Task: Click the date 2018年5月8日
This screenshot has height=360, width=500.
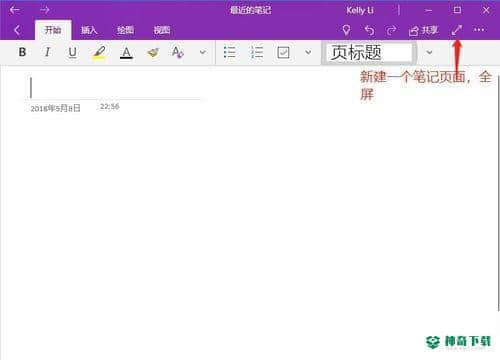Action: pyautogui.click(x=55, y=108)
